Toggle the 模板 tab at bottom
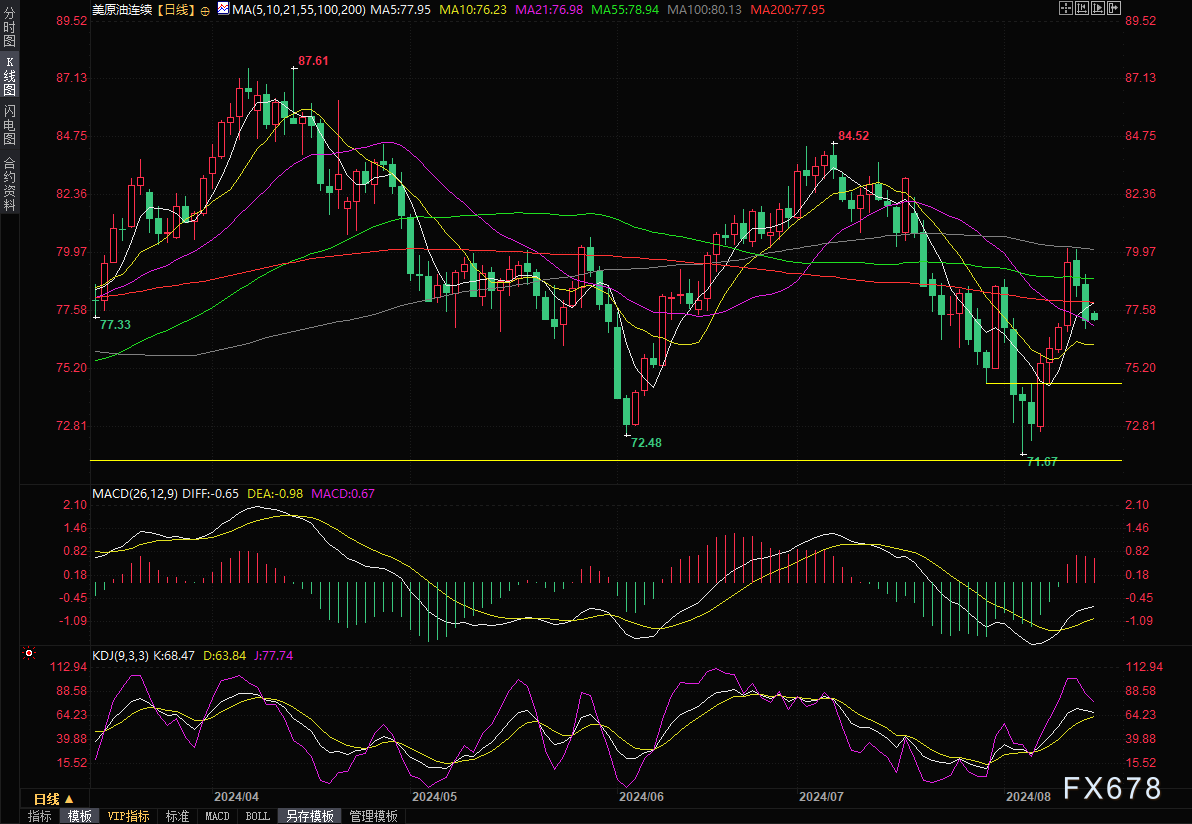Image resolution: width=1192 pixels, height=824 pixels. tap(79, 816)
